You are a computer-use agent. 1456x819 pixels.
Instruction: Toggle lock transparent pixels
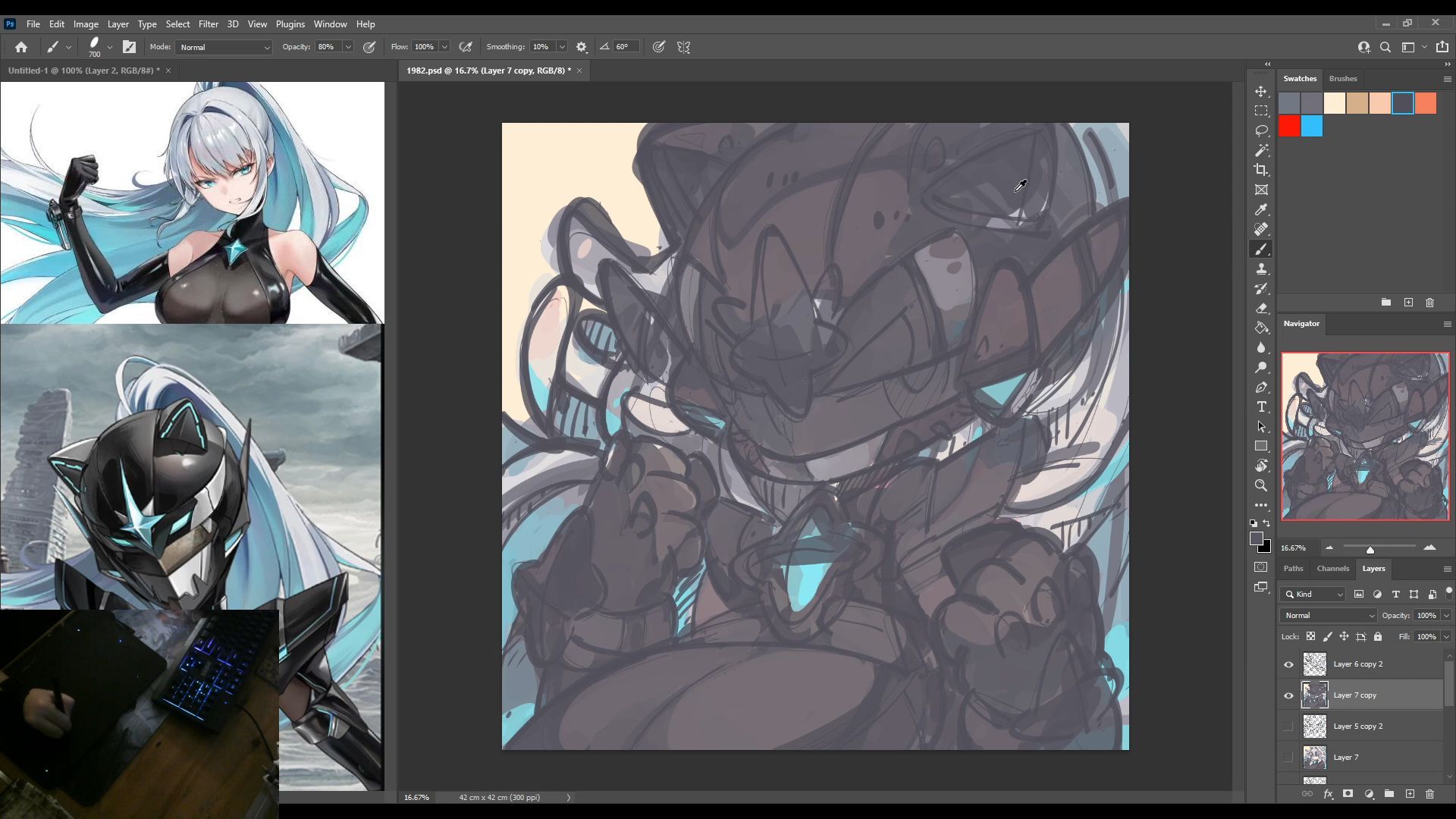coord(1310,637)
